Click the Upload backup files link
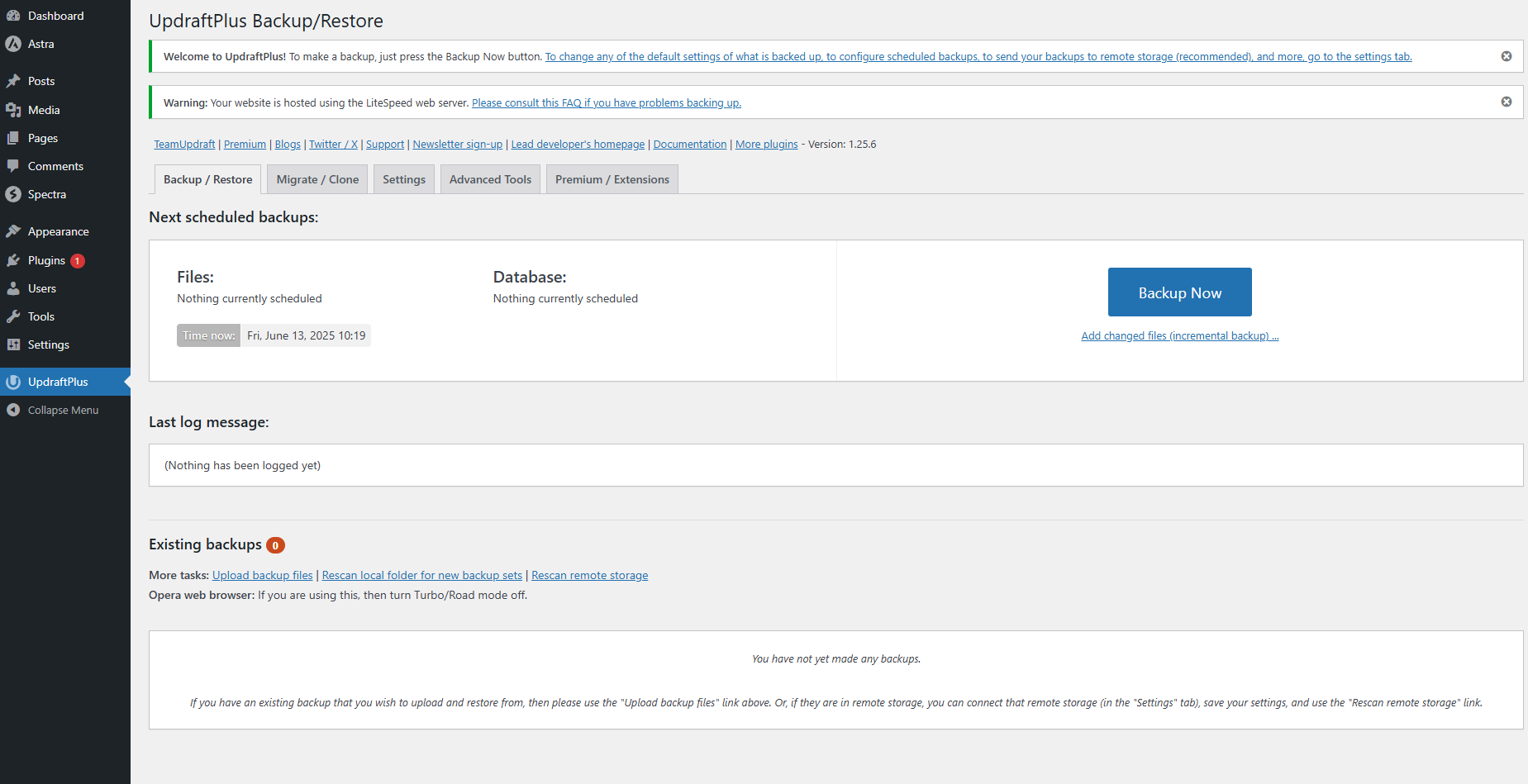This screenshot has height=784, width=1528. click(262, 576)
